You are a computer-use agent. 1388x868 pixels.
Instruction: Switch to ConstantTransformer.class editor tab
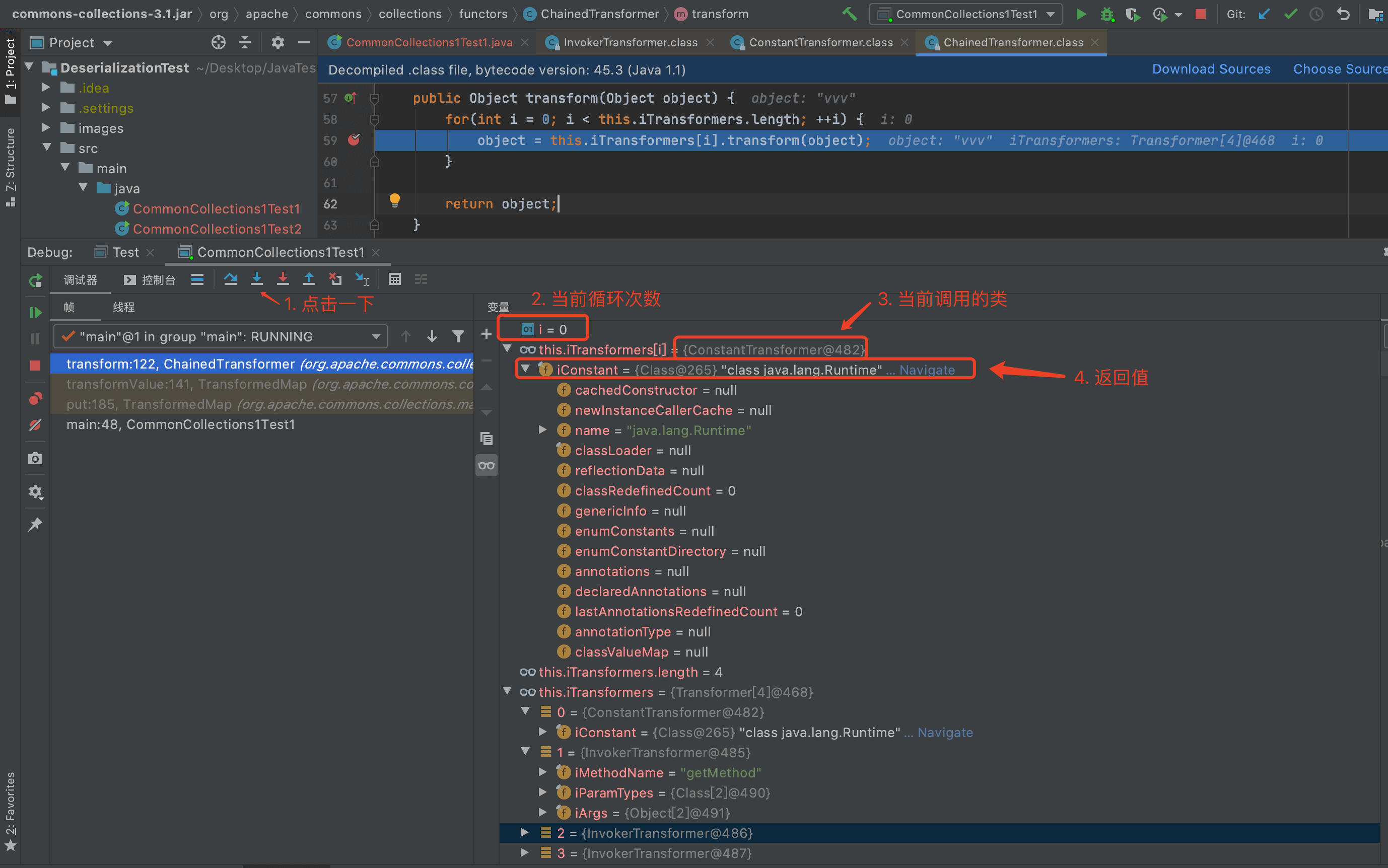coord(820,42)
